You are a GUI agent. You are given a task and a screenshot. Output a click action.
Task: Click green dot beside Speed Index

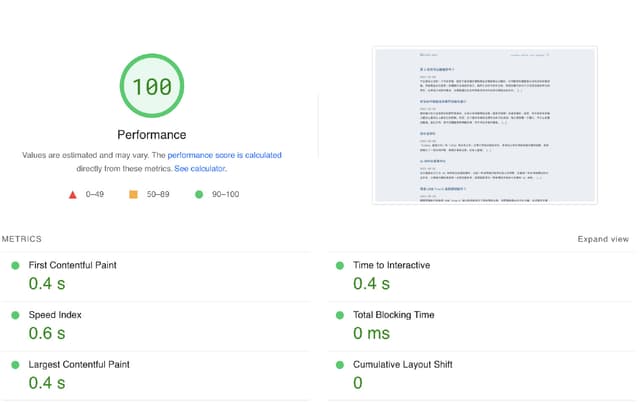pos(15,315)
